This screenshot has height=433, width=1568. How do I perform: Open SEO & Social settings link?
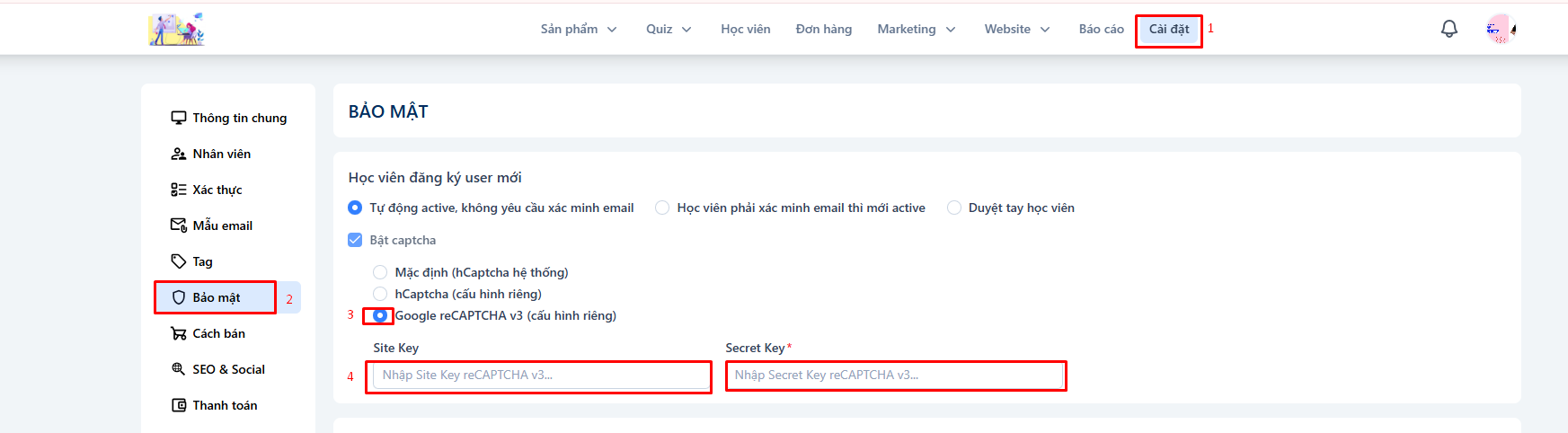coord(228,369)
